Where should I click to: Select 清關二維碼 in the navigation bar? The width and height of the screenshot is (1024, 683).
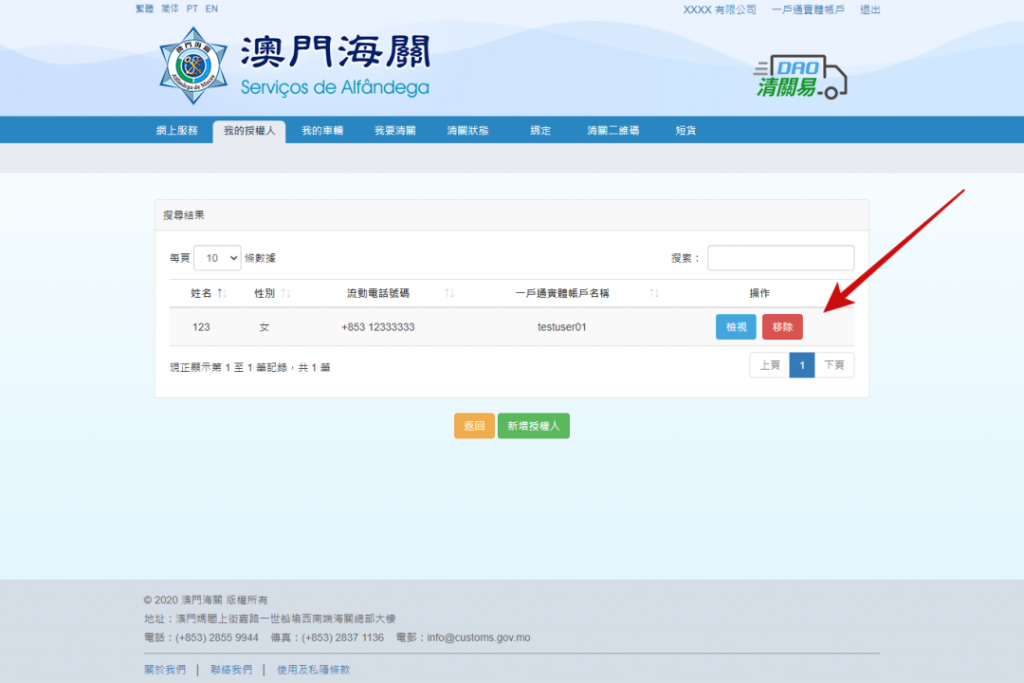(612, 131)
